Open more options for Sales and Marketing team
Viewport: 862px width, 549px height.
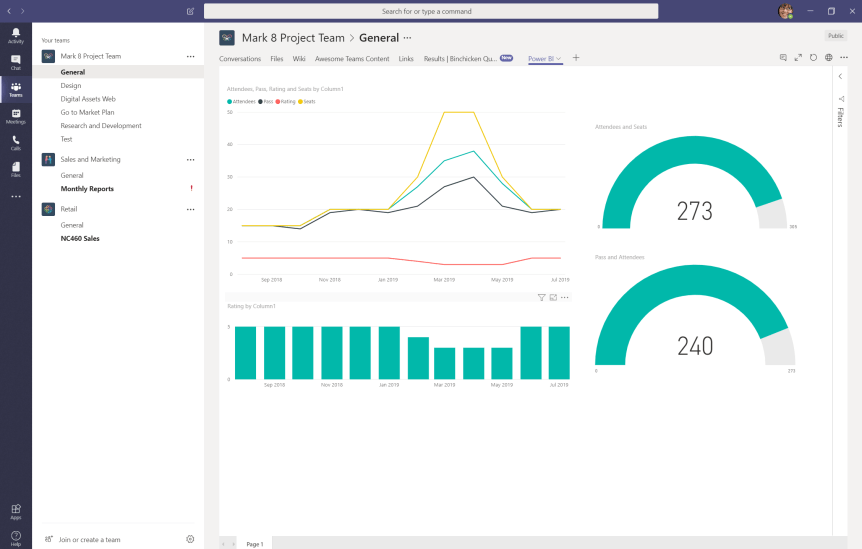190,159
